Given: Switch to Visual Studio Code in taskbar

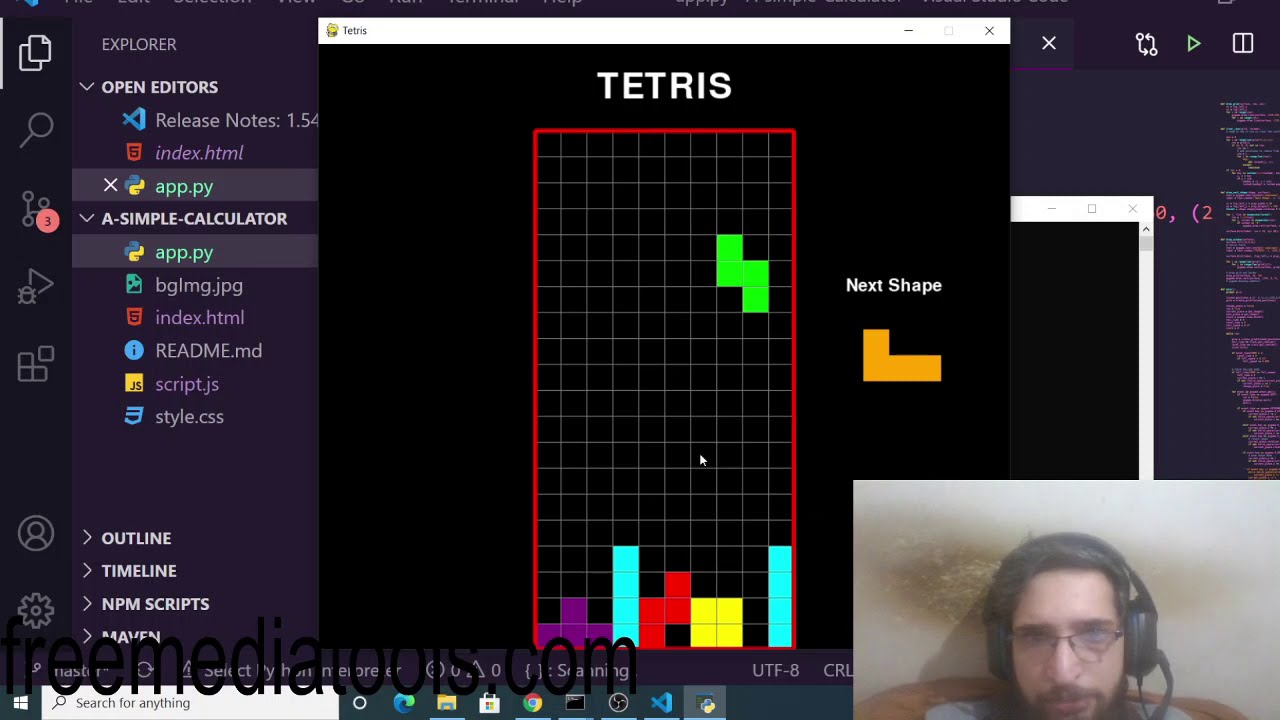Looking at the screenshot, I should 661,703.
